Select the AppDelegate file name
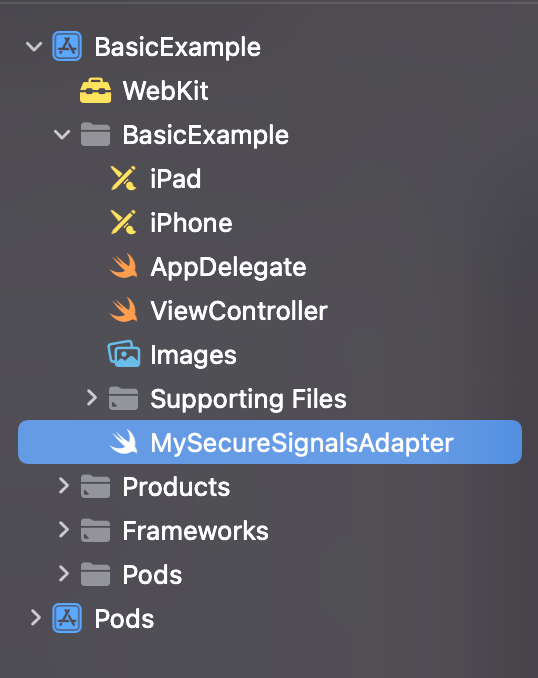 point(228,267)
